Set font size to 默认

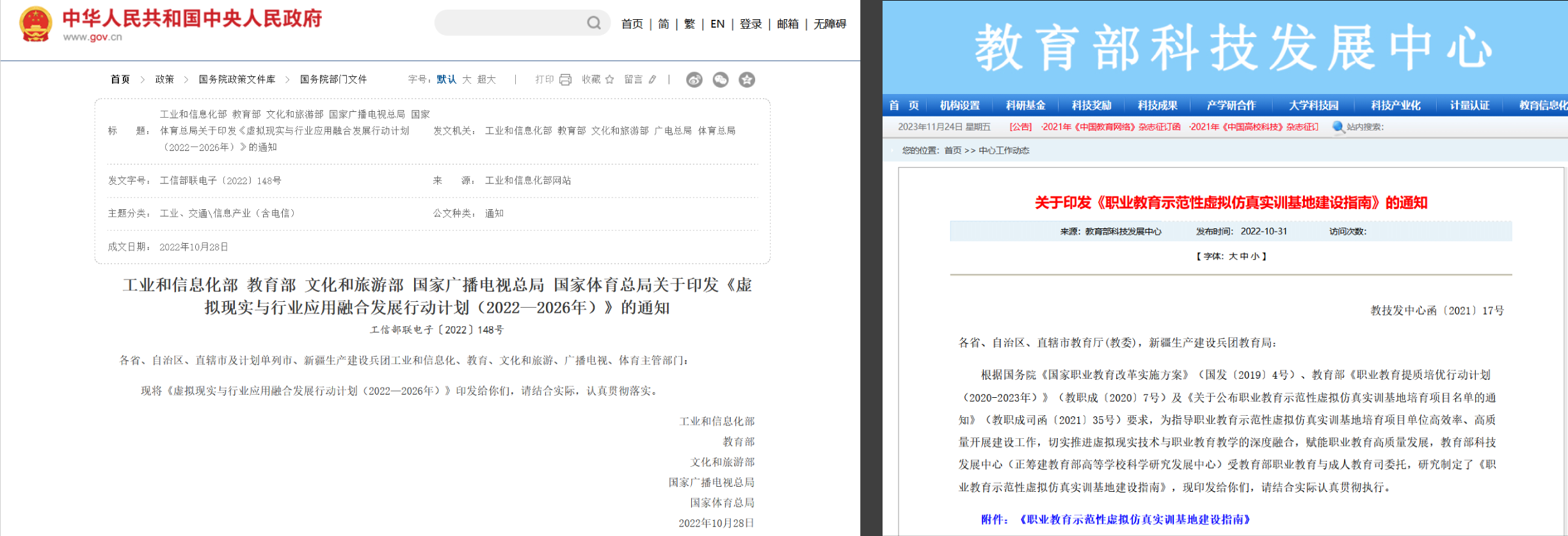[x=447, y=79]
